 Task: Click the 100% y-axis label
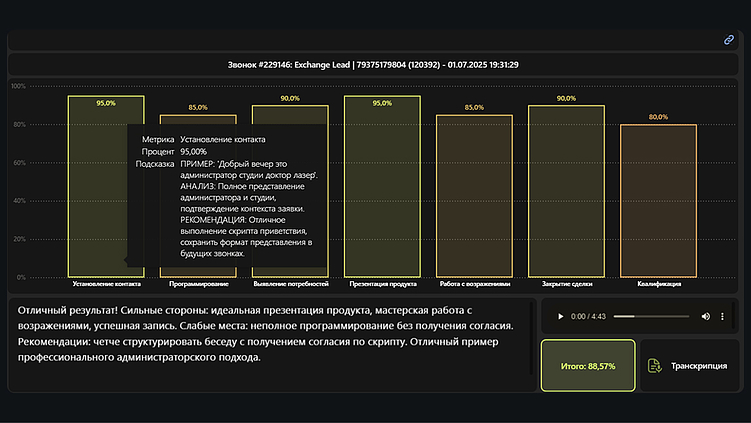[x=18, y=86]
